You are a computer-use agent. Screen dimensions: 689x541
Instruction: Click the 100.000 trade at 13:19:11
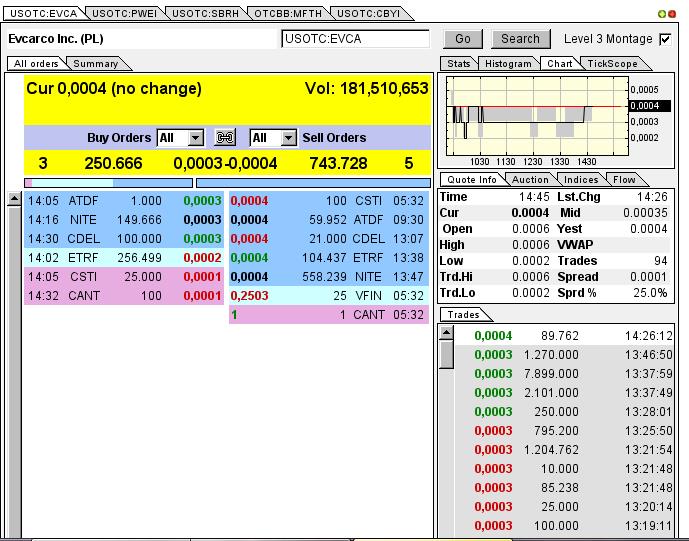click(x=564, y=526)
